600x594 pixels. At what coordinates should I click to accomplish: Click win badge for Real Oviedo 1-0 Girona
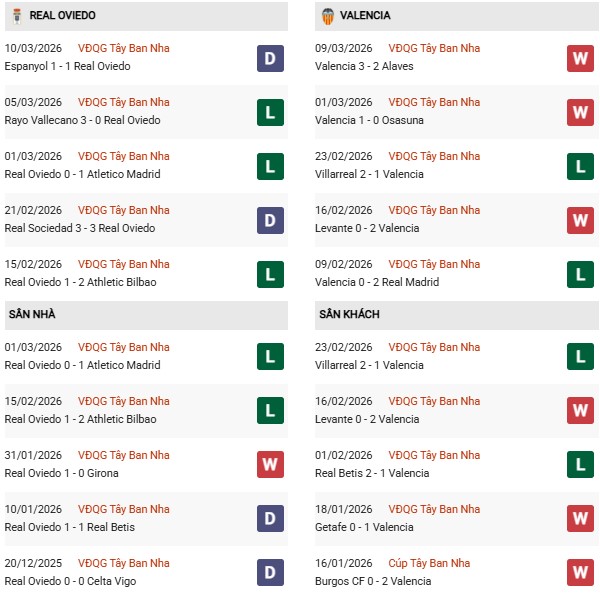point(270,465)
